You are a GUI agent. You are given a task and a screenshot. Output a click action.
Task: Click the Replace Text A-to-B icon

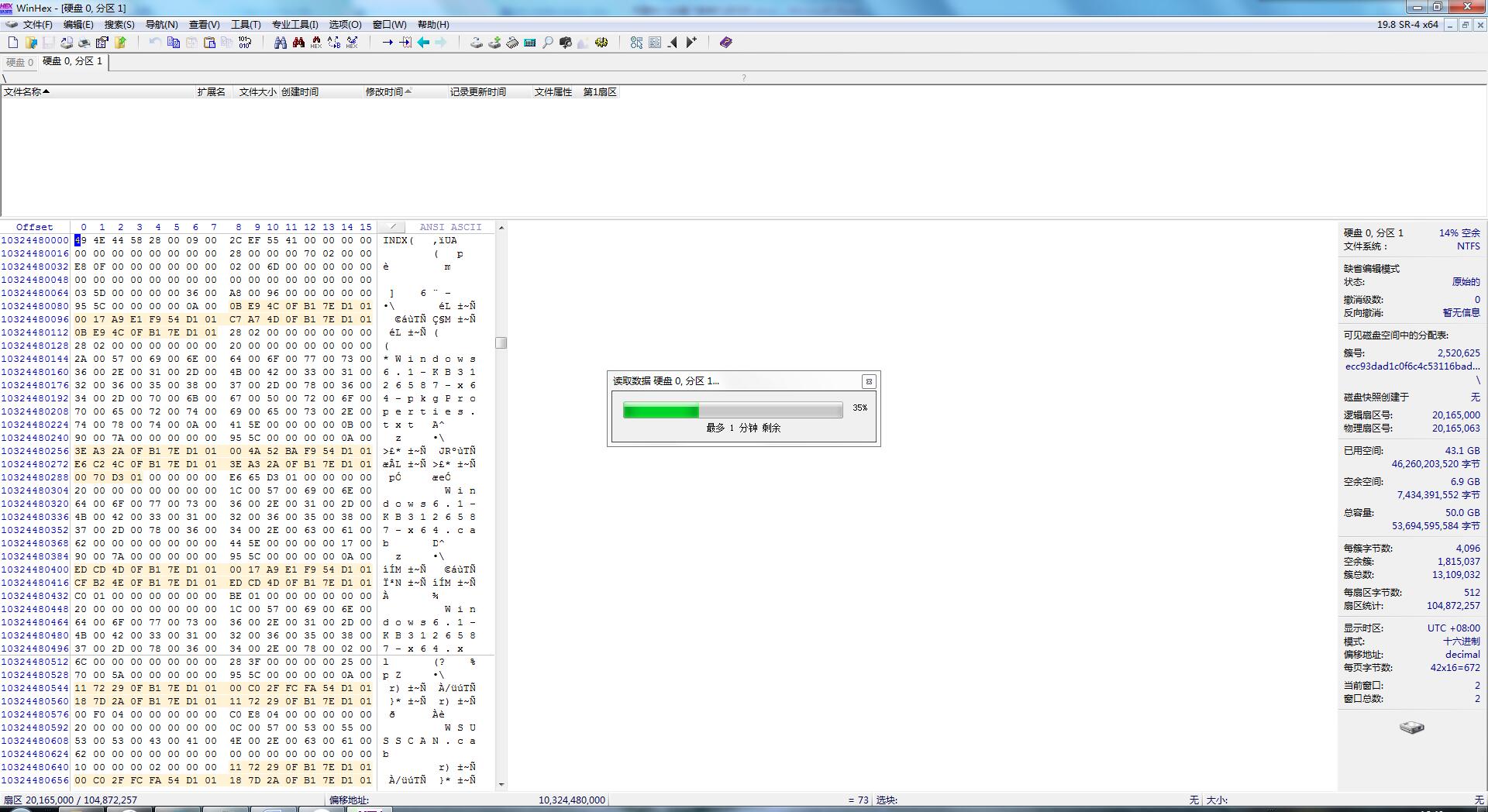(334, 43)
